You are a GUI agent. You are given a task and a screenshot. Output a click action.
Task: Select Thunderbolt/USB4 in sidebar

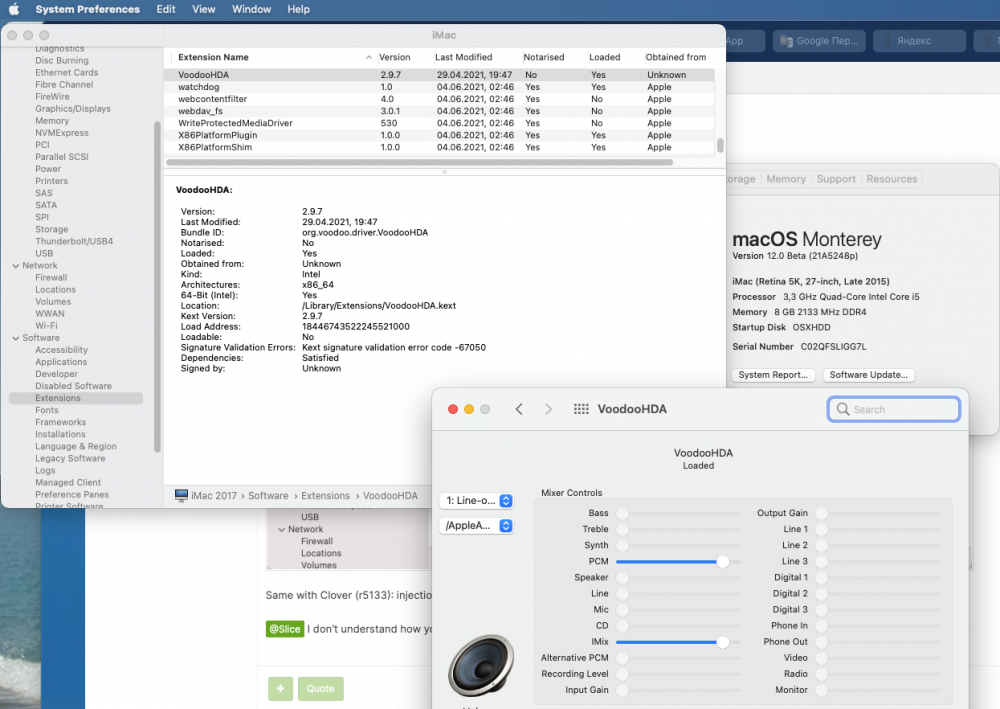(74, 242)
